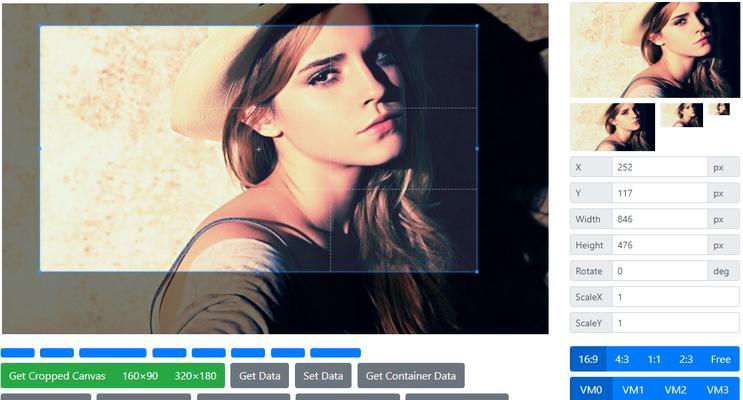Switch to view mode VM0
The width and height of the screenshot is (743, 400).
pyautogui.click(x=591, y=390)
